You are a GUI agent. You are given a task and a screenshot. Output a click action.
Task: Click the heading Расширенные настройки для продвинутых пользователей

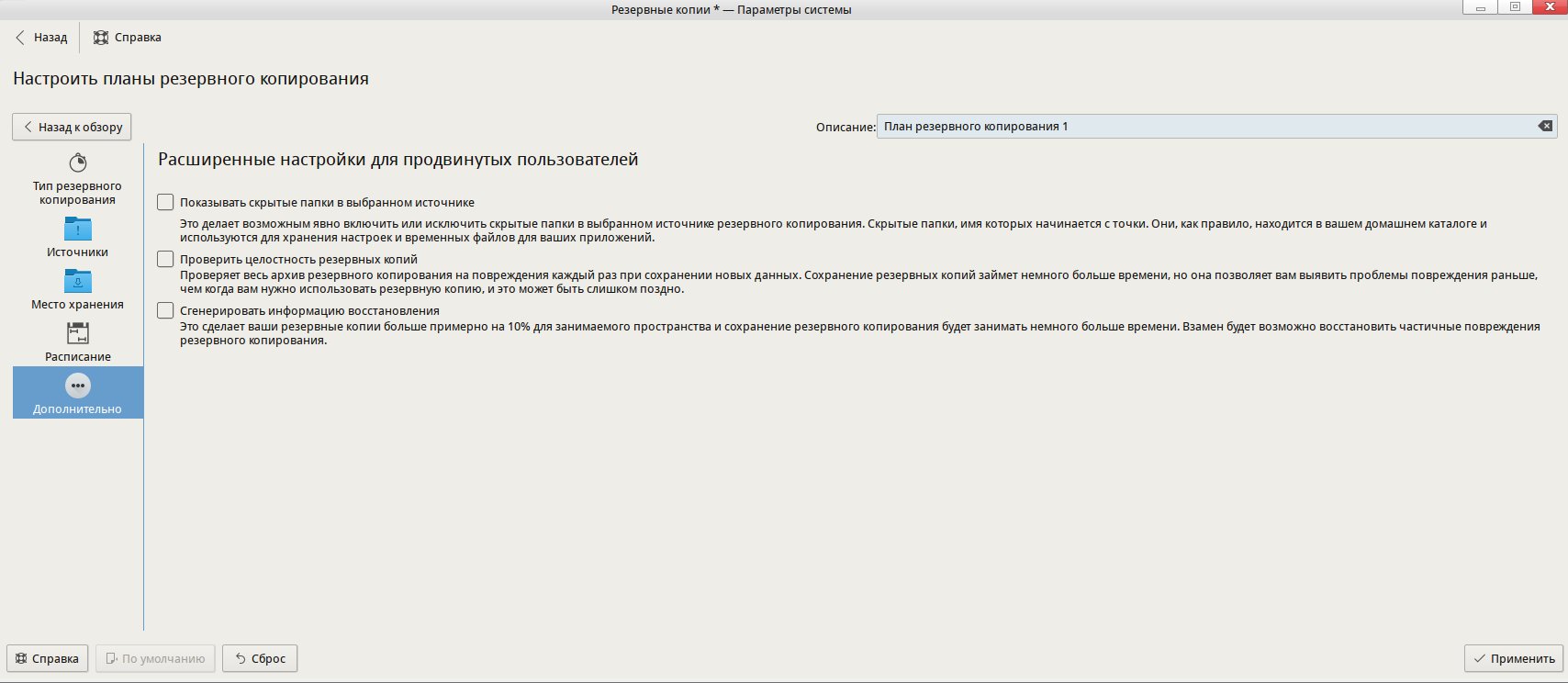point(398,160)
